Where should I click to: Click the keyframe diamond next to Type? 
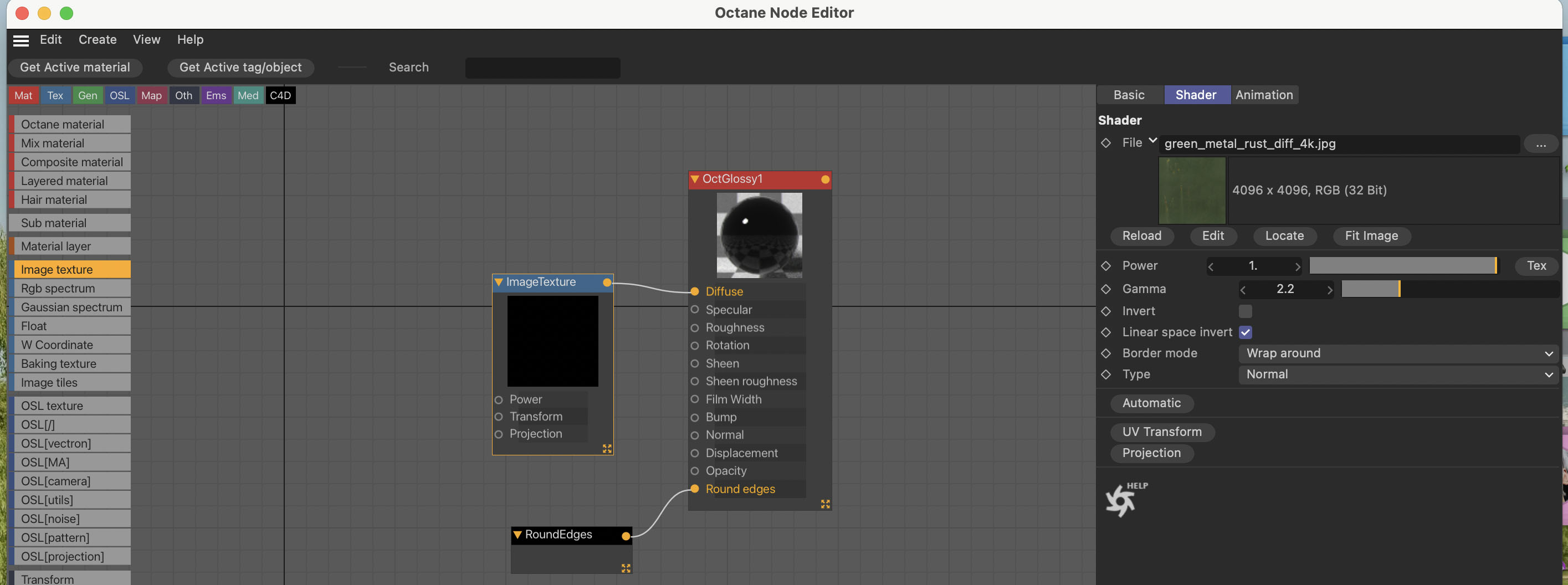pyautogui.click(x=1106, y=374)
